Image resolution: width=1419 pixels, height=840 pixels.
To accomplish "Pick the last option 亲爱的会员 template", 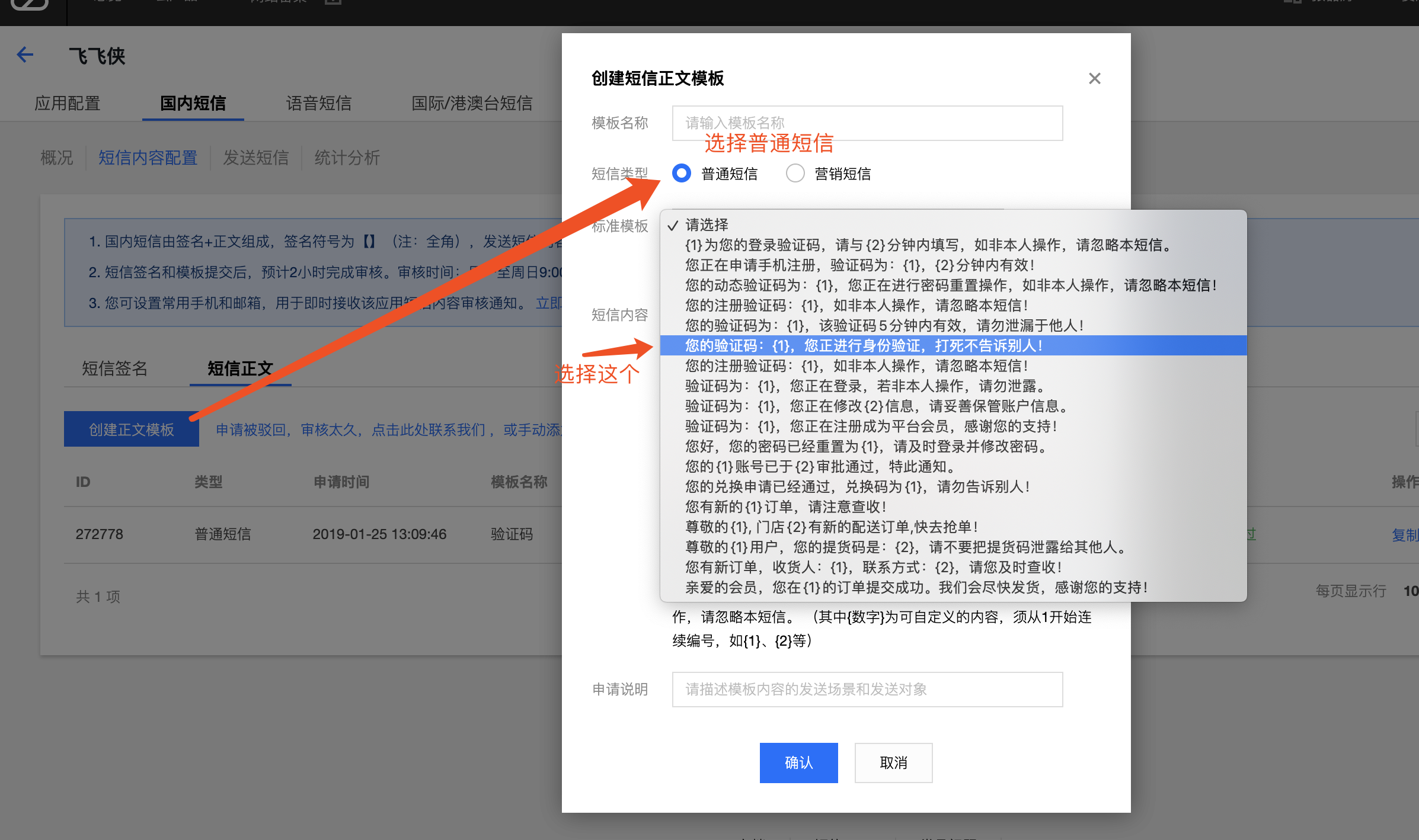I will (916, 588).
